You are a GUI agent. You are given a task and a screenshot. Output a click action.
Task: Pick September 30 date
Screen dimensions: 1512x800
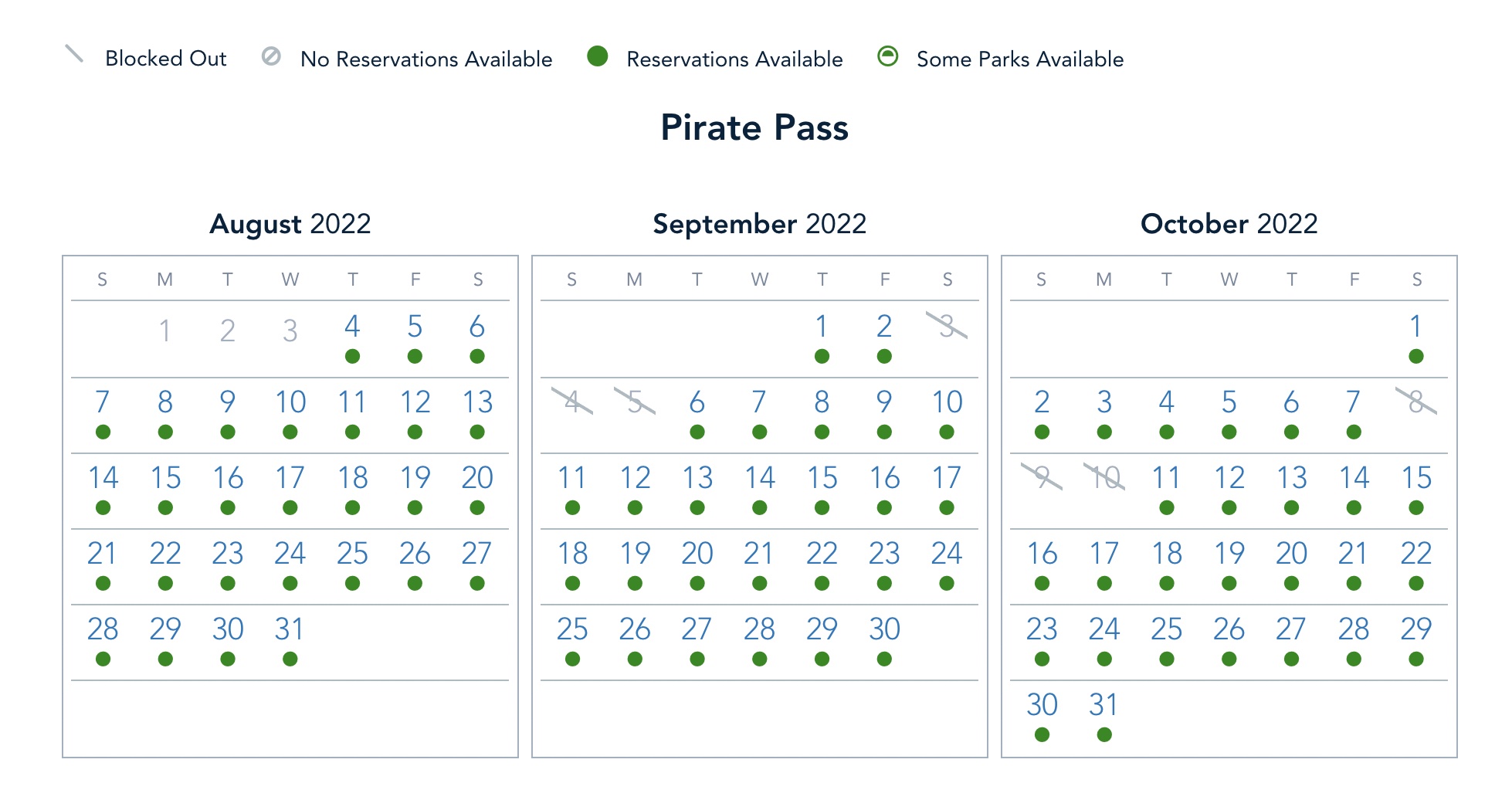point(885,629)
